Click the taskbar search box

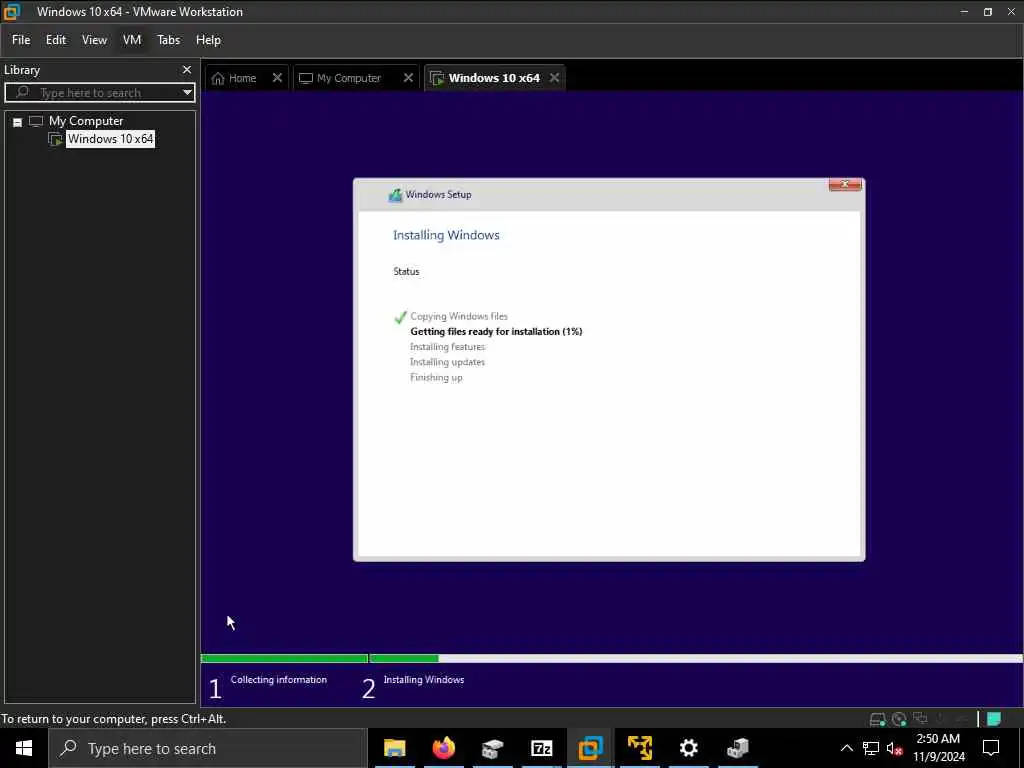coord(208,748)
